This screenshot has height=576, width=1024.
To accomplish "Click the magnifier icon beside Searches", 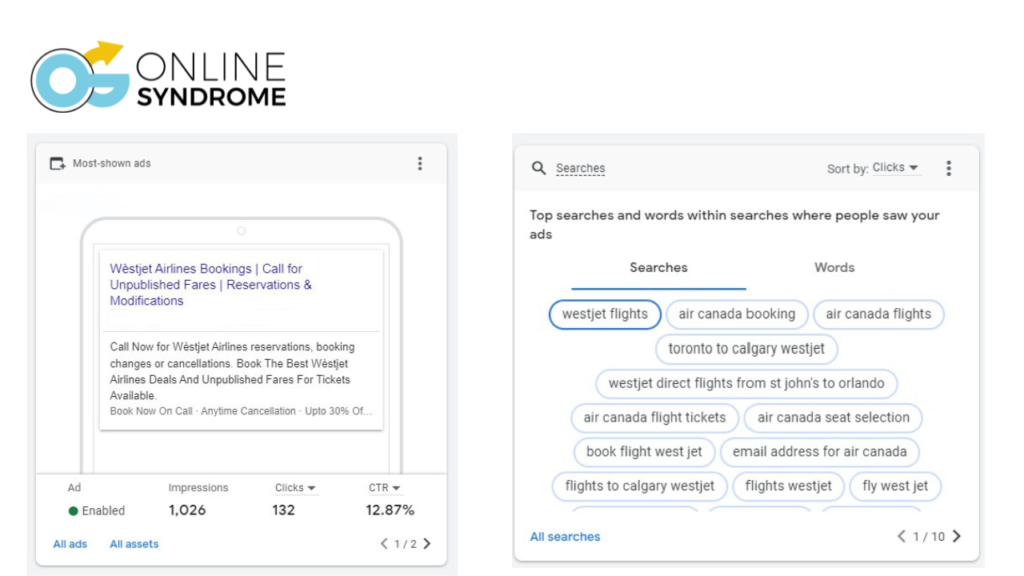I will (x=539, y=168).
